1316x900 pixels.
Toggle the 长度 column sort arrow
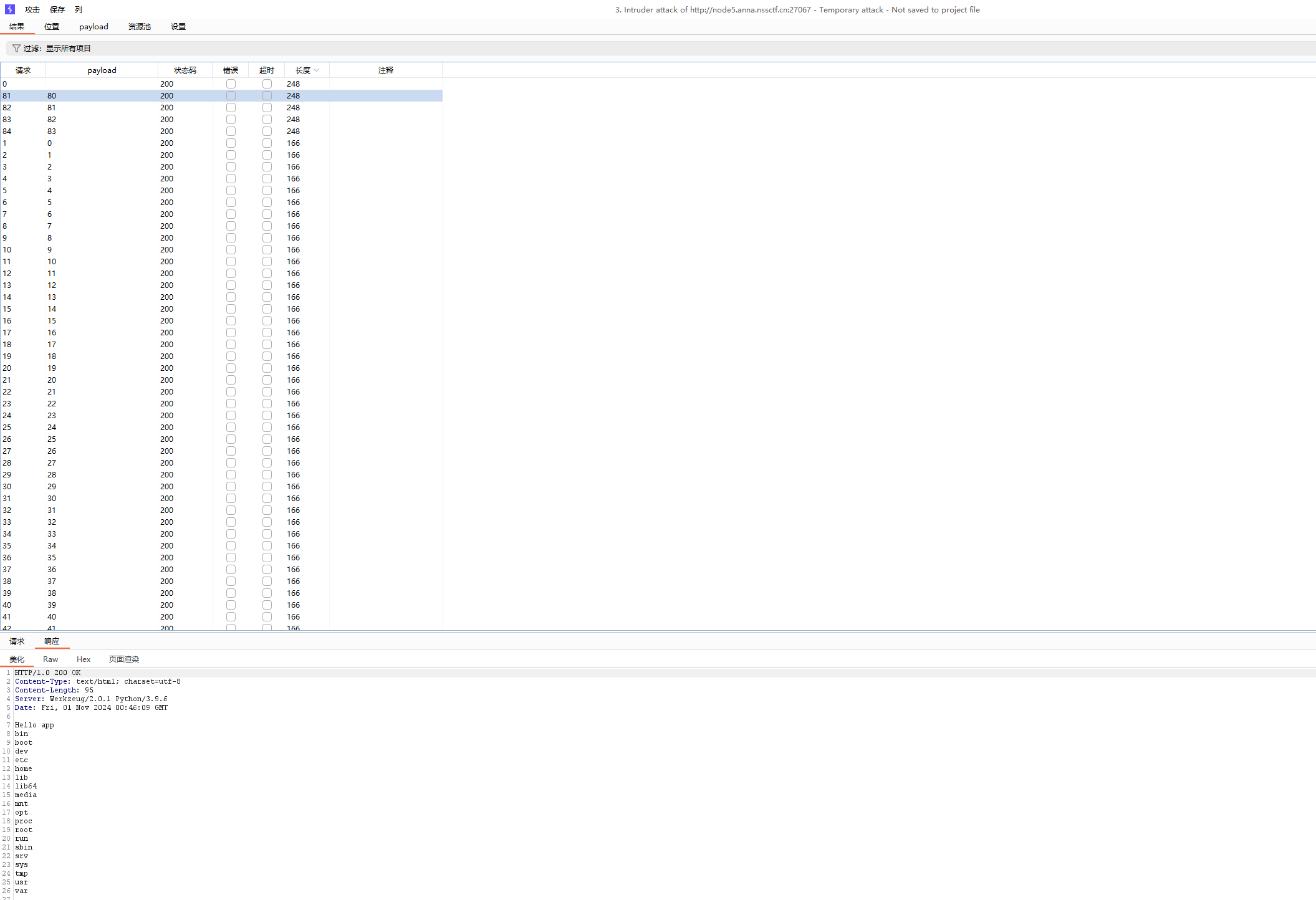[x=317, y=70]
